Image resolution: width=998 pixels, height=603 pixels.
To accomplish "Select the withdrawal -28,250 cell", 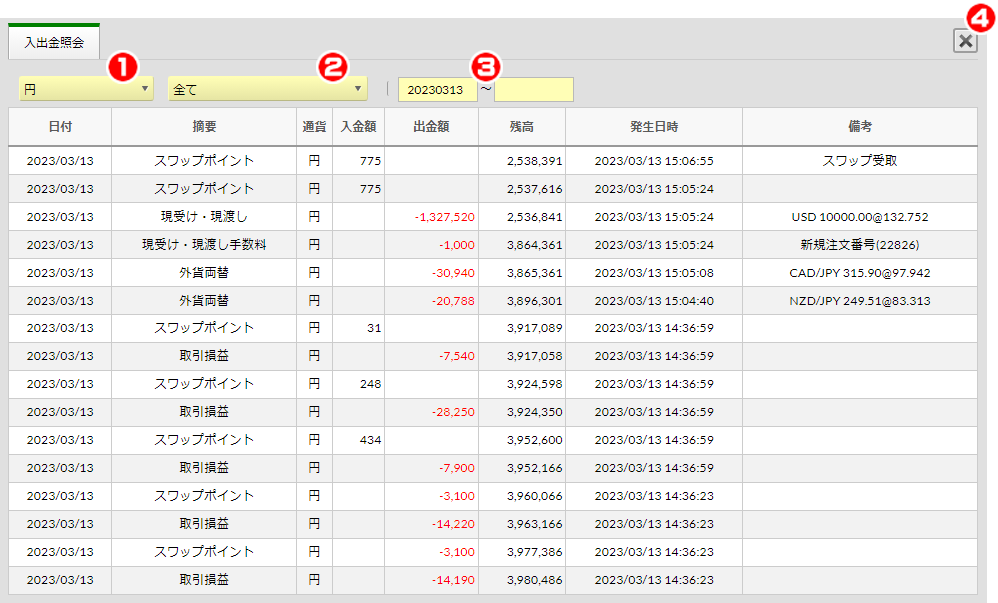I will (432, 412).
